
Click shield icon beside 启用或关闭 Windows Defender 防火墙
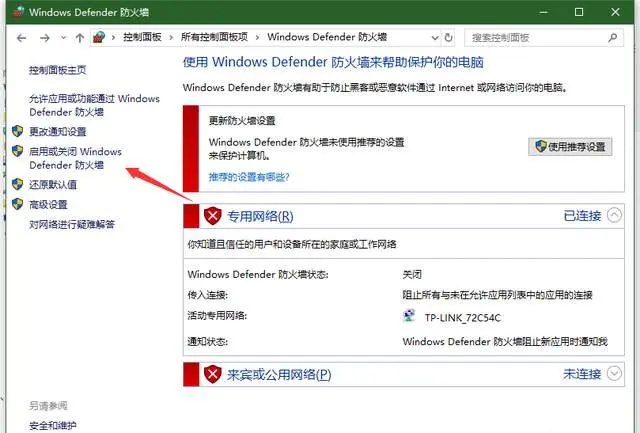coord(17,151)
